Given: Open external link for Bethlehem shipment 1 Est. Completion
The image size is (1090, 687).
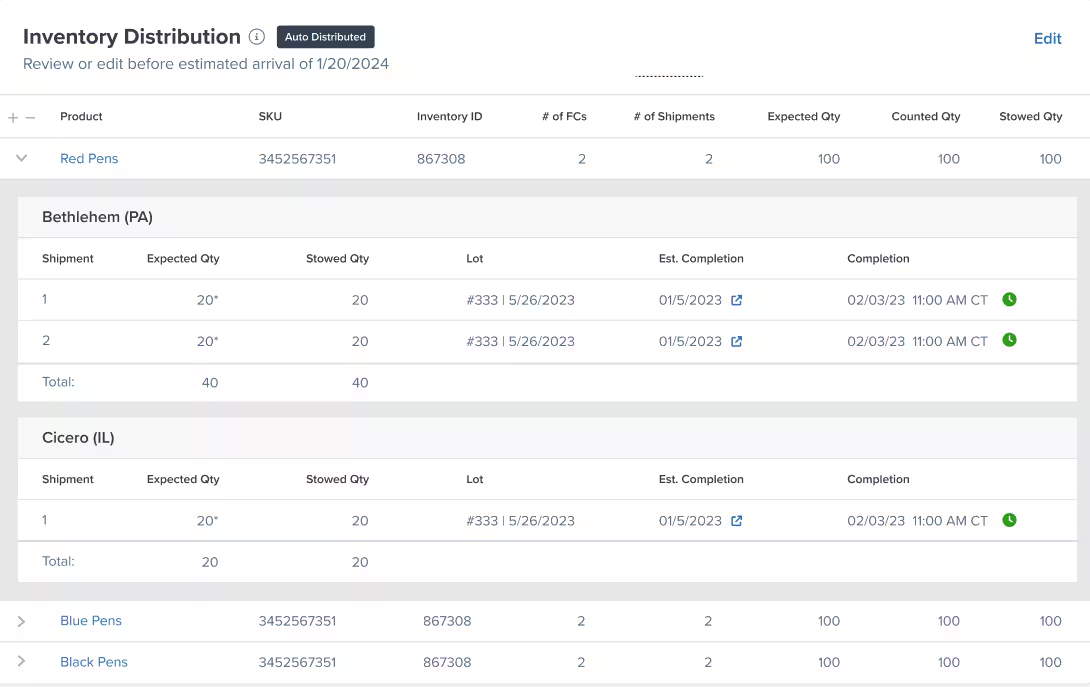Looking at the screenshot, I should coord(736,299).
